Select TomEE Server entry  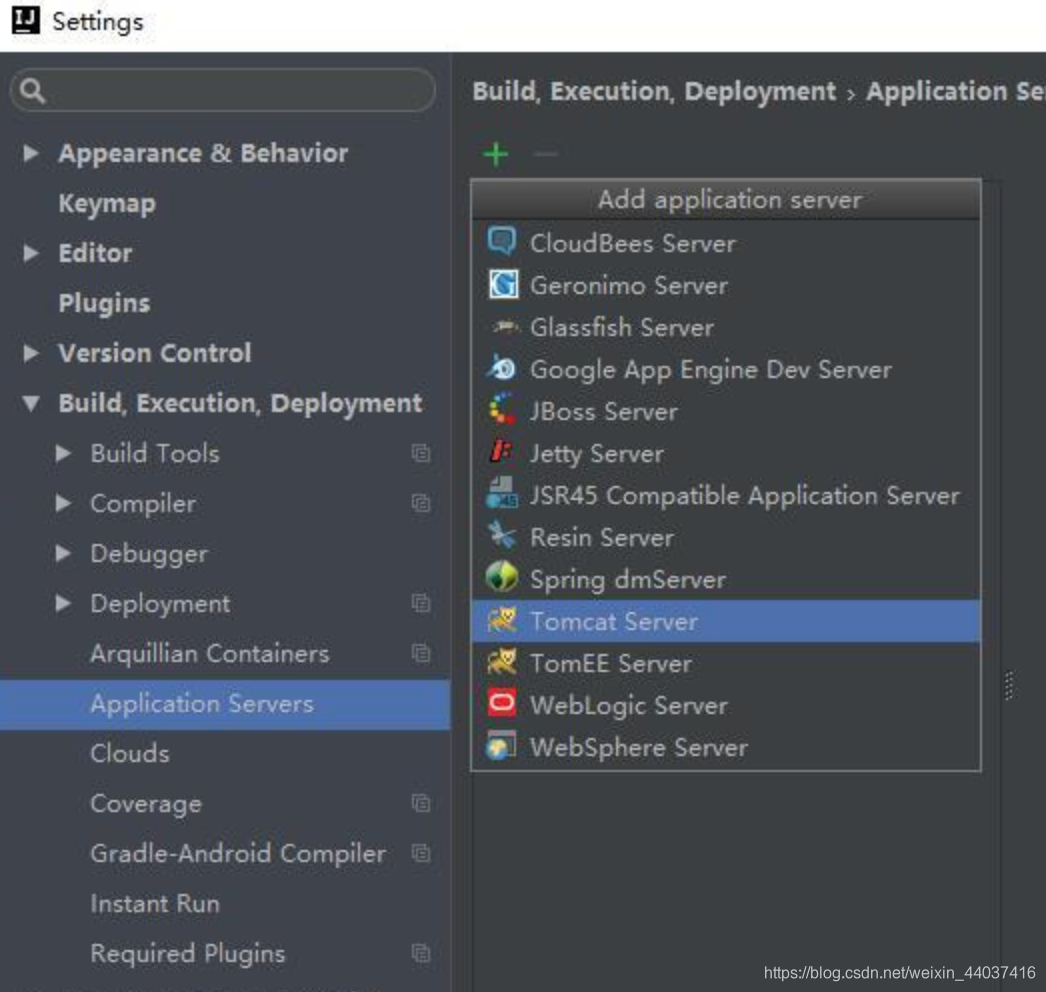tap(726, 663)
